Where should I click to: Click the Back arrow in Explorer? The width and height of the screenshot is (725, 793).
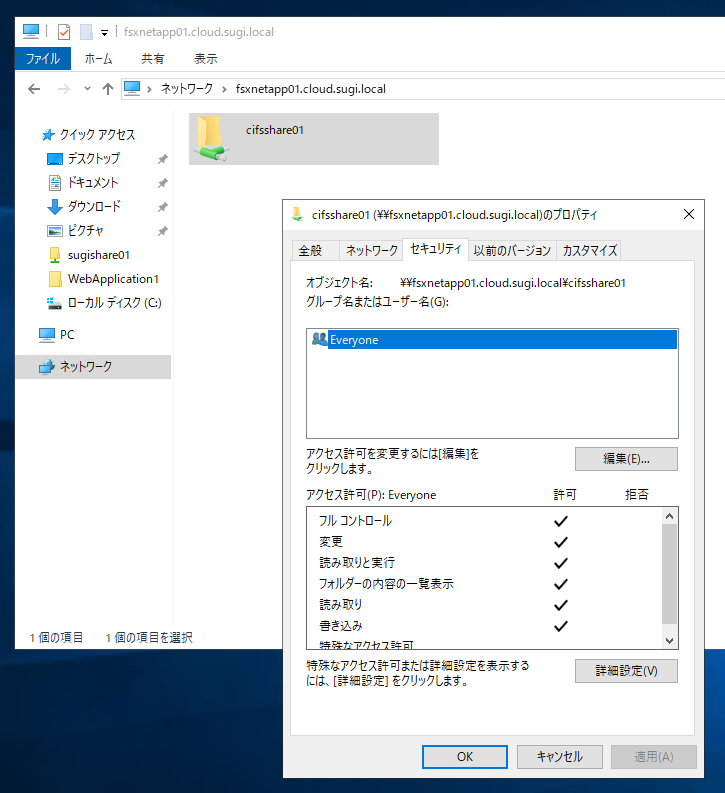34,90
